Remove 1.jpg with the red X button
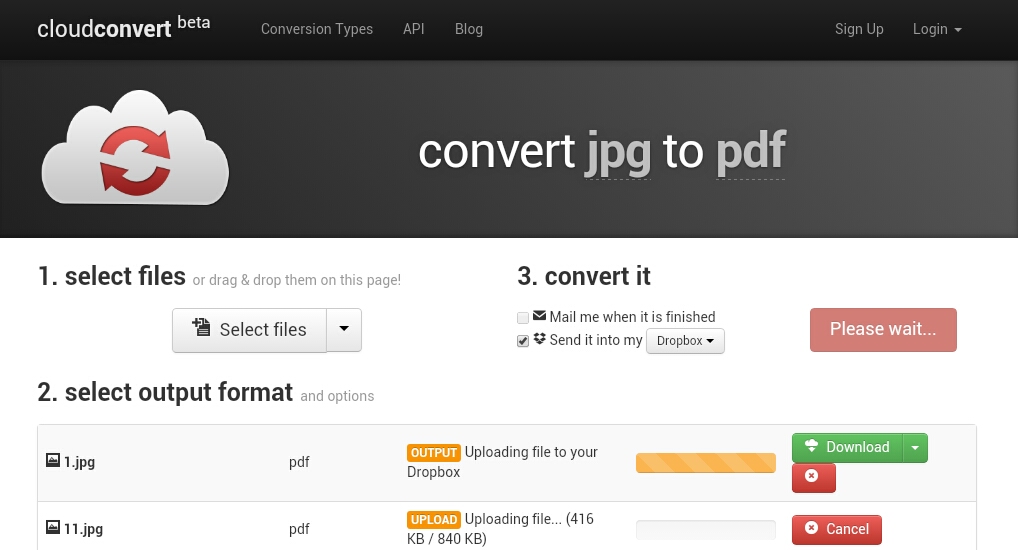This screenshot has height=550, width=1018. tap(813, 478)
